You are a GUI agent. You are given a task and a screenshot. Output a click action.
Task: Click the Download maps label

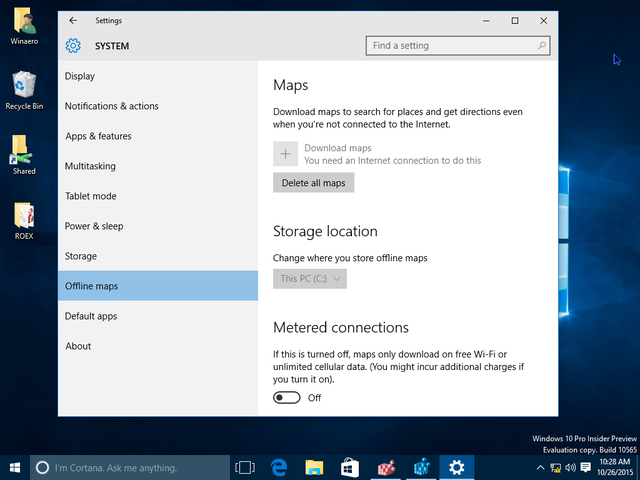click(x=338, y=148)
